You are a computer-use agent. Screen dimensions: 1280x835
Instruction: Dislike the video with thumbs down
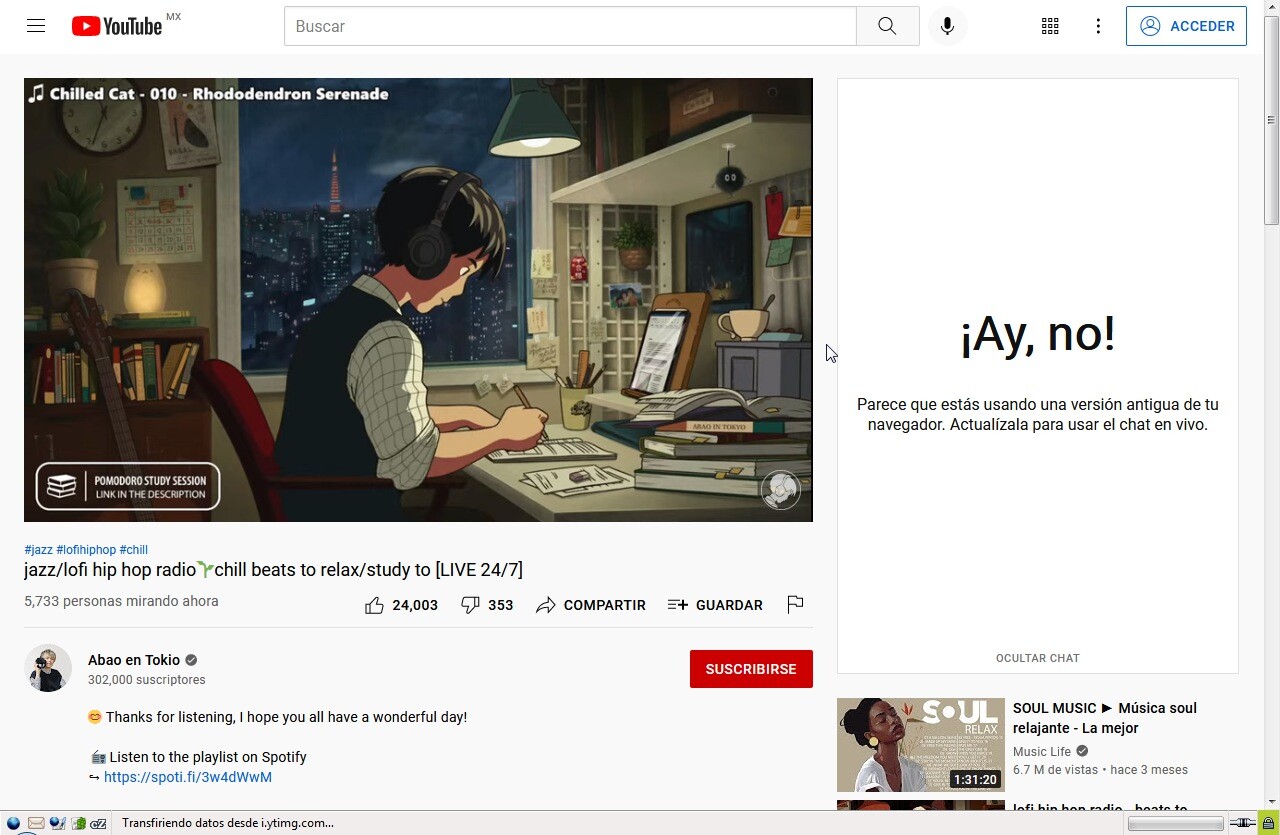click(487, 605)
